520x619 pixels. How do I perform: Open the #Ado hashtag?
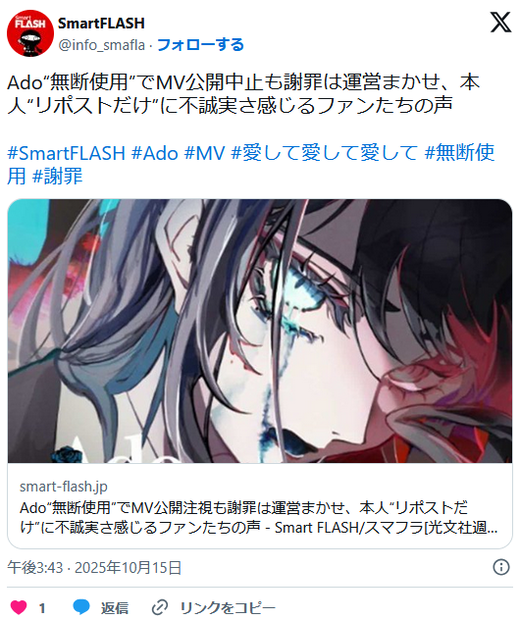(x=155, y=153)
